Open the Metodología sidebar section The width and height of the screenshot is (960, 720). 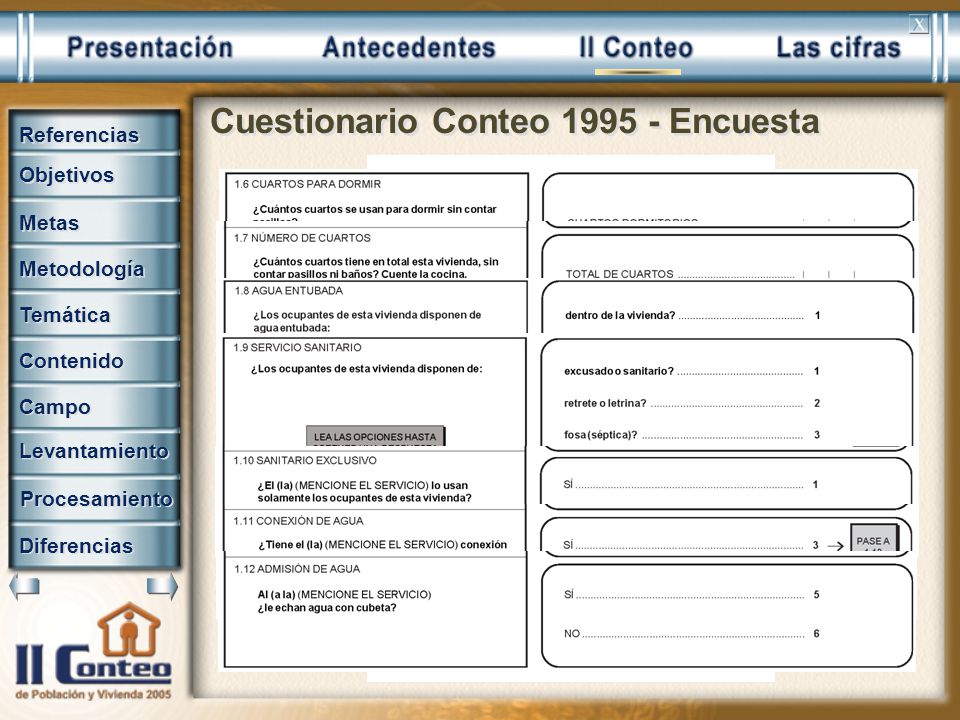[x=95, y=269]
